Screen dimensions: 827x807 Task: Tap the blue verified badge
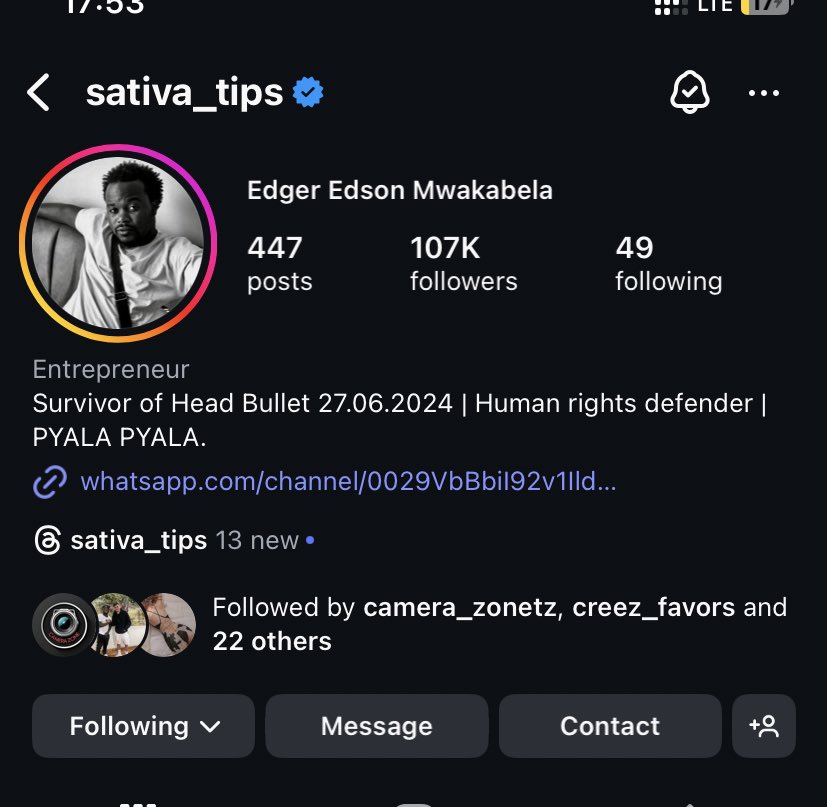coord(308,92)
